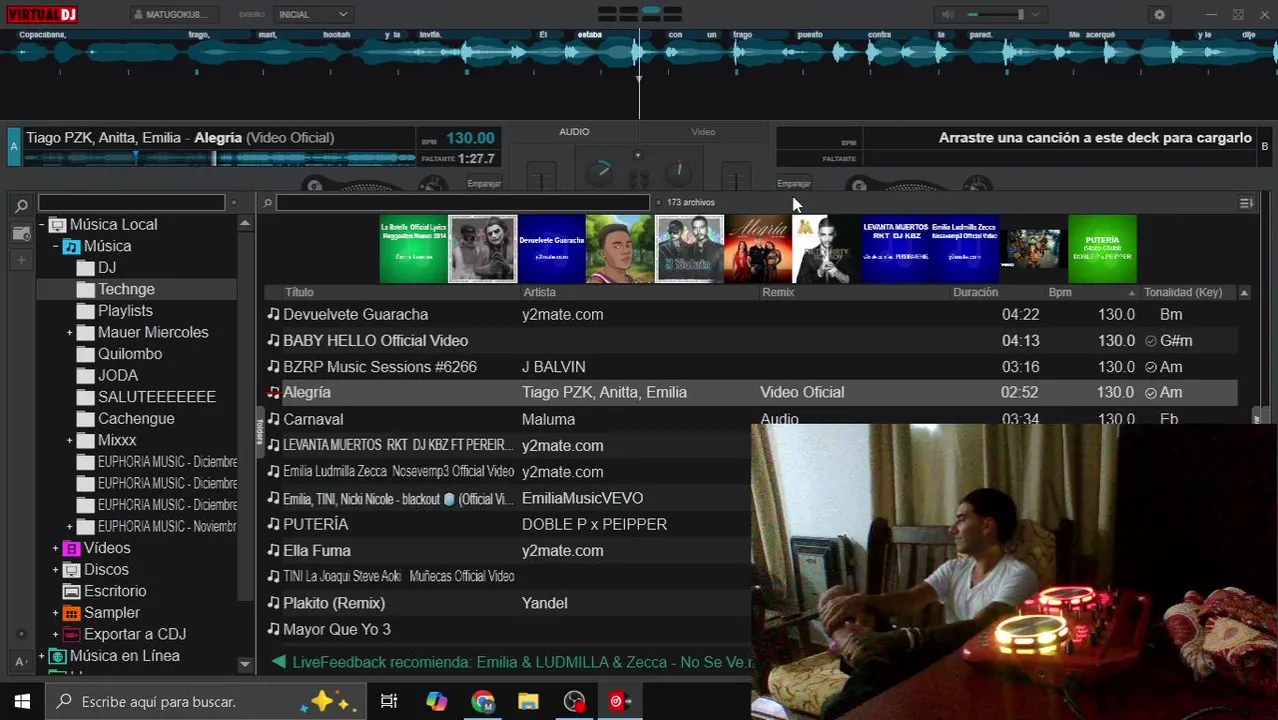Open the master volume dropdown arrow
Viewport: 1278px width, 720px height.
coord(1035,14)
